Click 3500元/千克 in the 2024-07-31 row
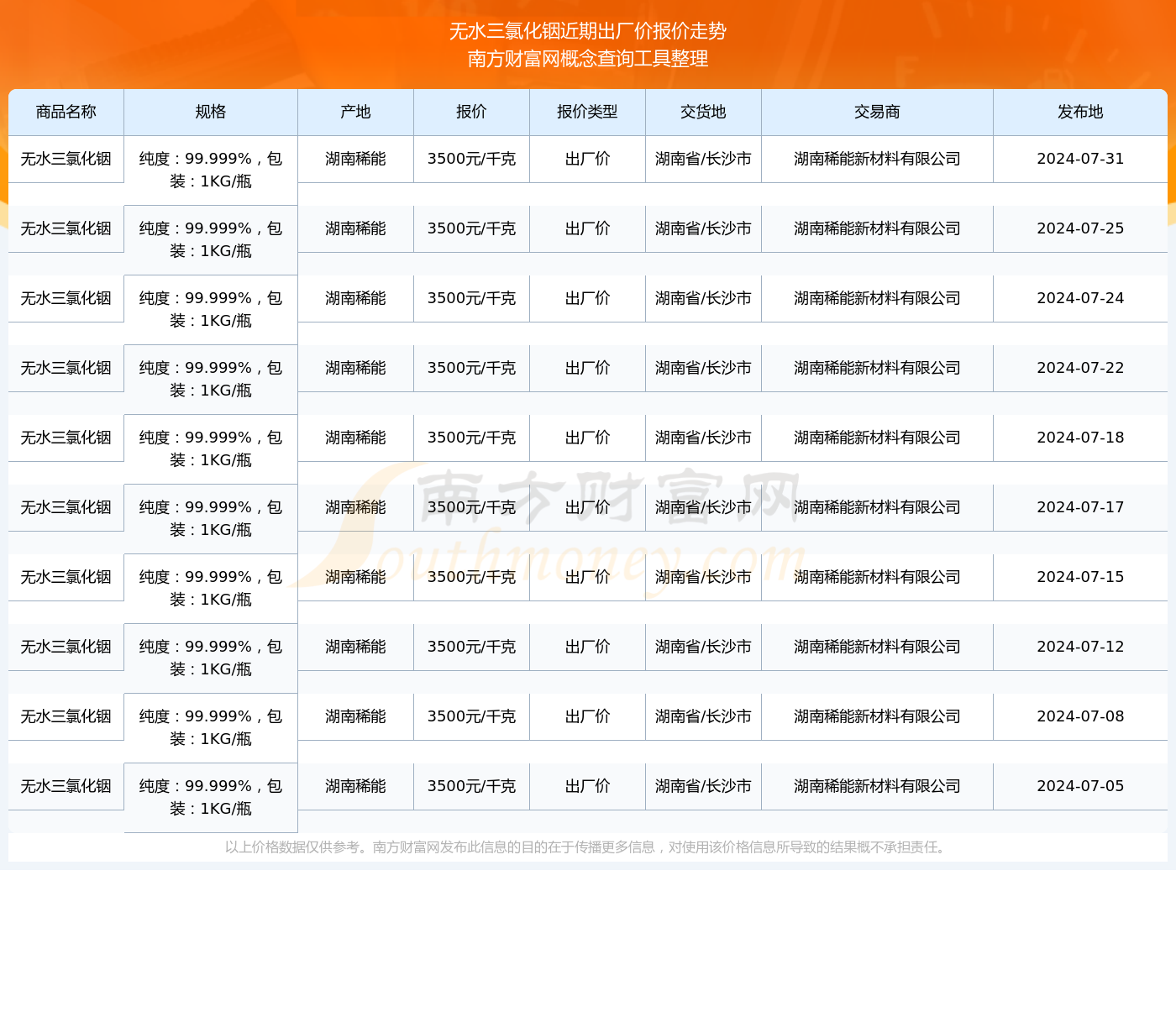Image resolution: width=1176 pixels, height=1012 pixels. click(472, 159)
